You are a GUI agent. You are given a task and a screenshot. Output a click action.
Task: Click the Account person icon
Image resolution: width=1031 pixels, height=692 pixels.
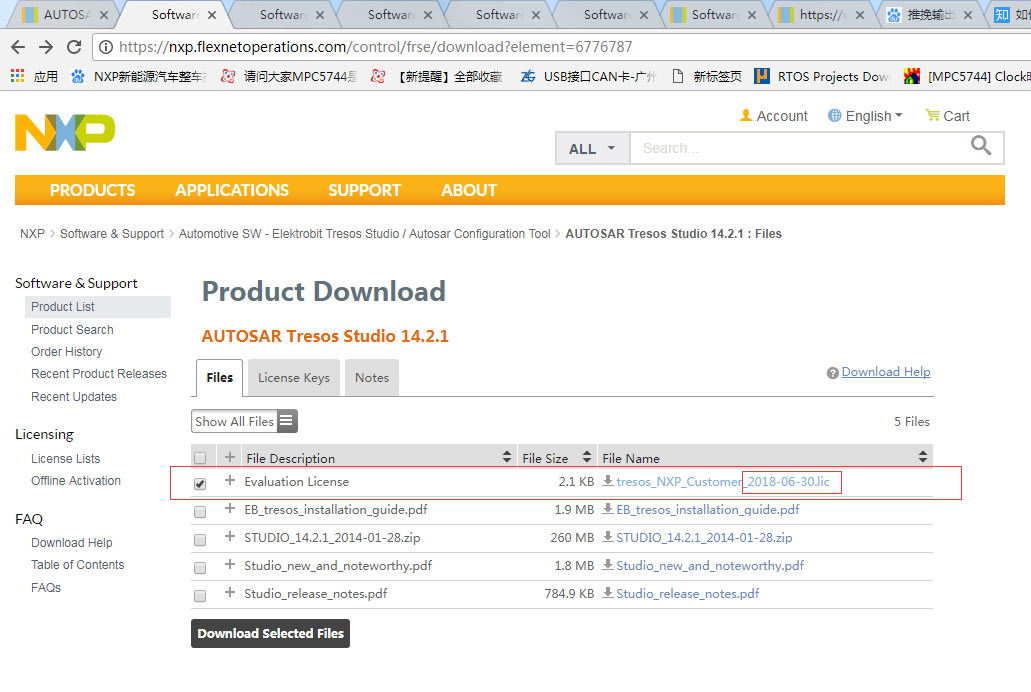746,115
